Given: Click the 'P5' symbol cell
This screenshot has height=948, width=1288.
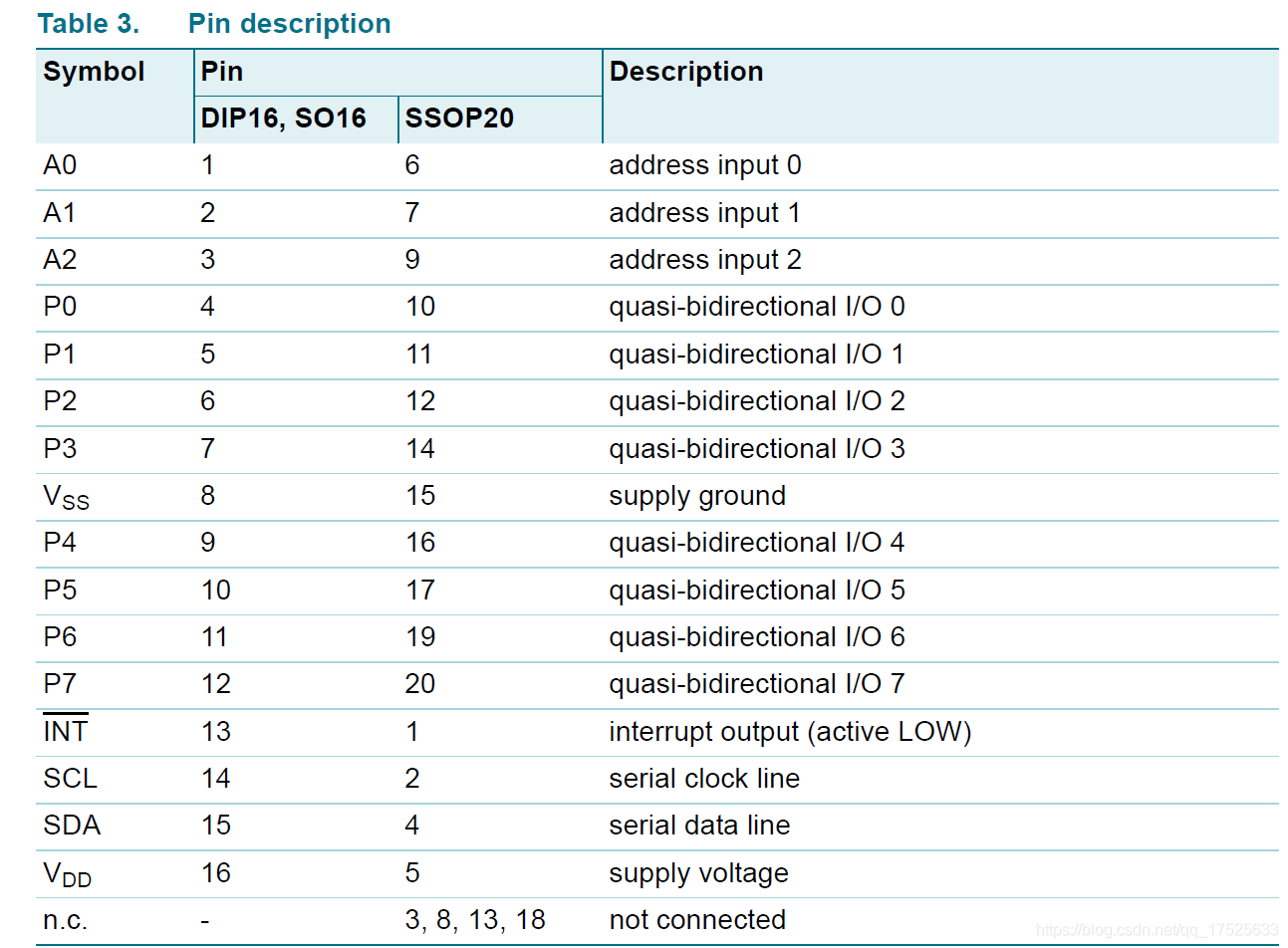Looking at the screenshot, I should tap(60, 591).
